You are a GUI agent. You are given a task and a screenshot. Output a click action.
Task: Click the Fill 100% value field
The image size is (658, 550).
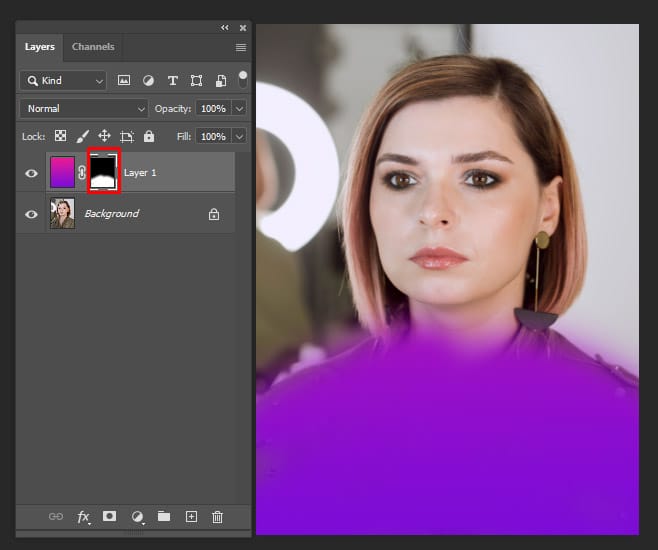(x=213, y=136)
